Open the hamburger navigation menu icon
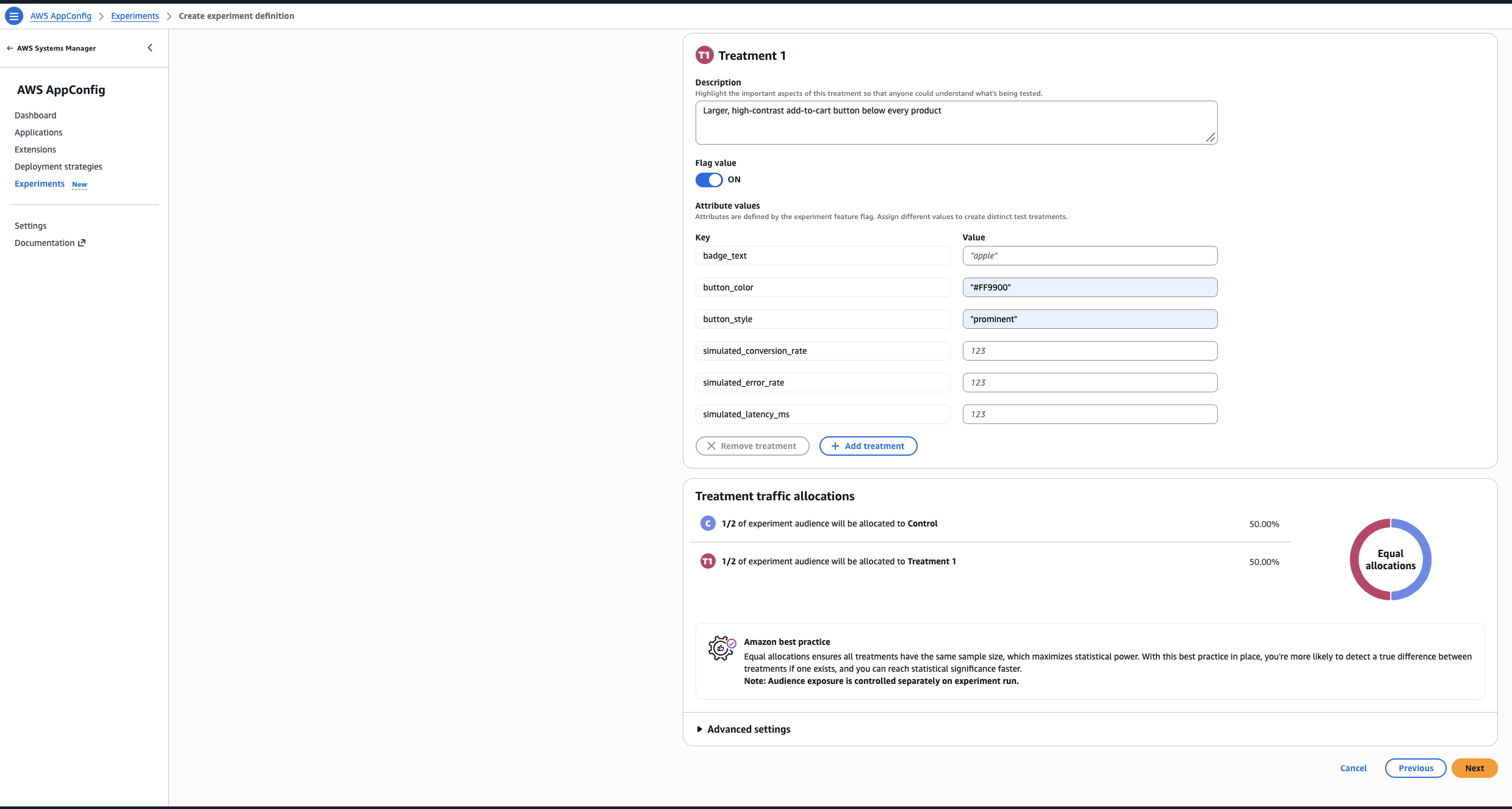The width and height of the screenshot is (1512, 809). click(x=13, y=16)
